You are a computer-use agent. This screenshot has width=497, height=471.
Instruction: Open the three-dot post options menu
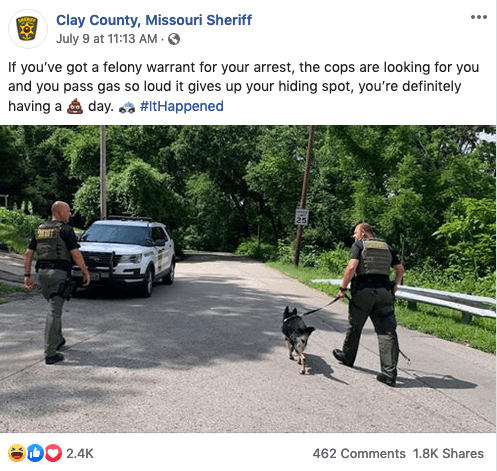(479, 17)
